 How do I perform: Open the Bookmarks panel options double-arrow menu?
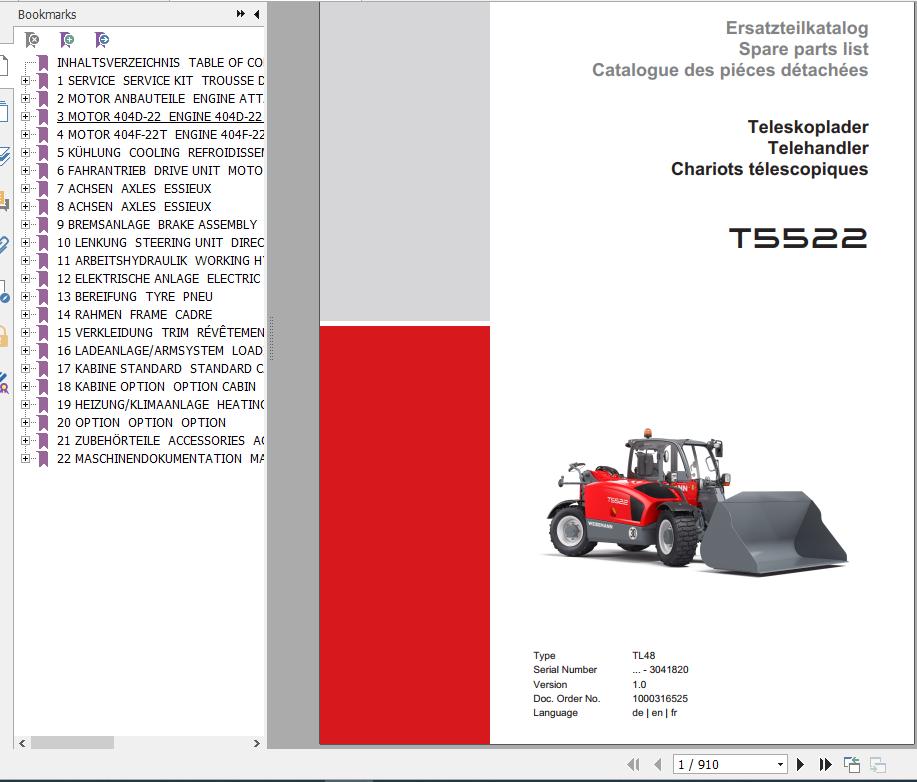pyautogui.click(x=238, y=14)
